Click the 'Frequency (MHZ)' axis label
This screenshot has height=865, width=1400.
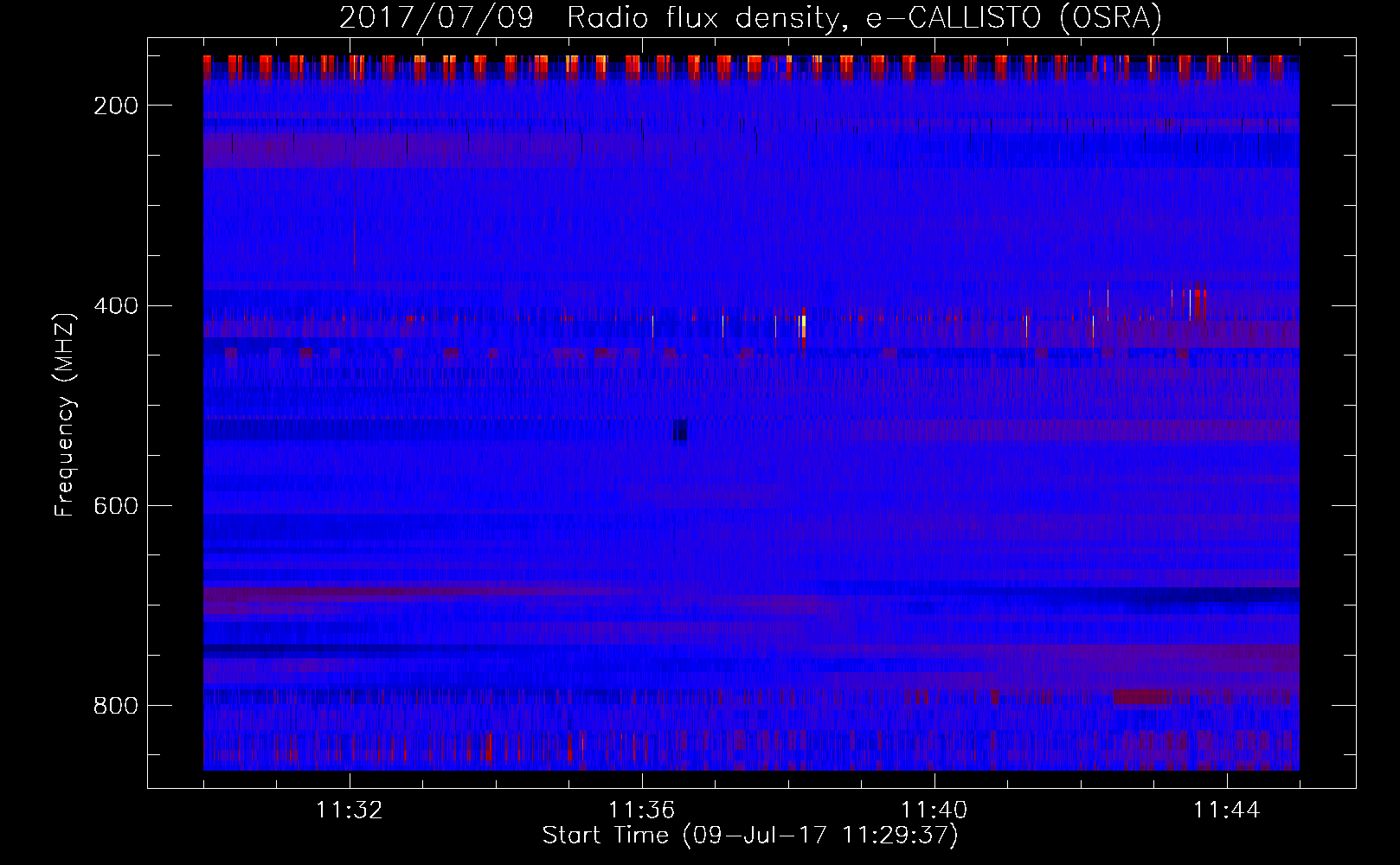click(x=65, y=414)
